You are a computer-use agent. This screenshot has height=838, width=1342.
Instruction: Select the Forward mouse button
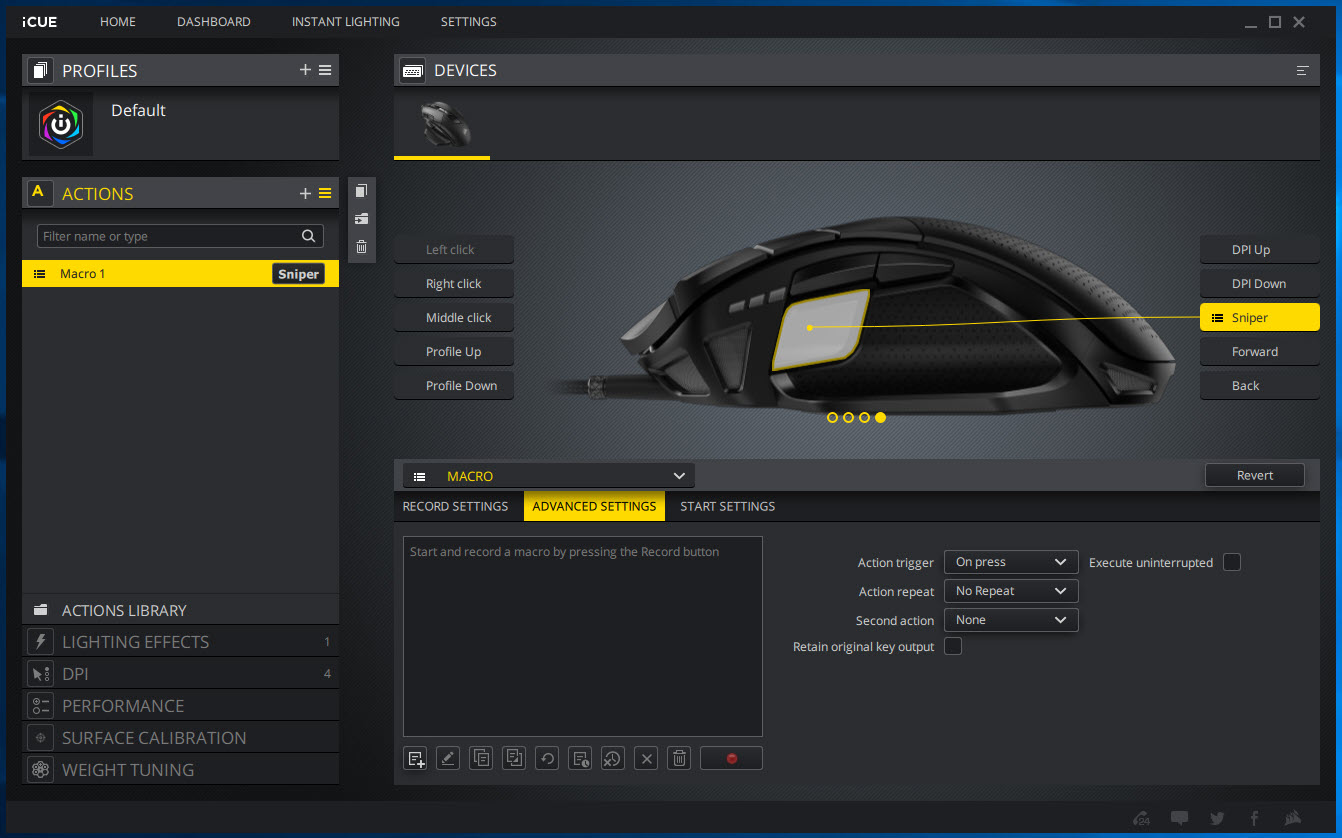pyautogui.click(x=1260, y=352)
